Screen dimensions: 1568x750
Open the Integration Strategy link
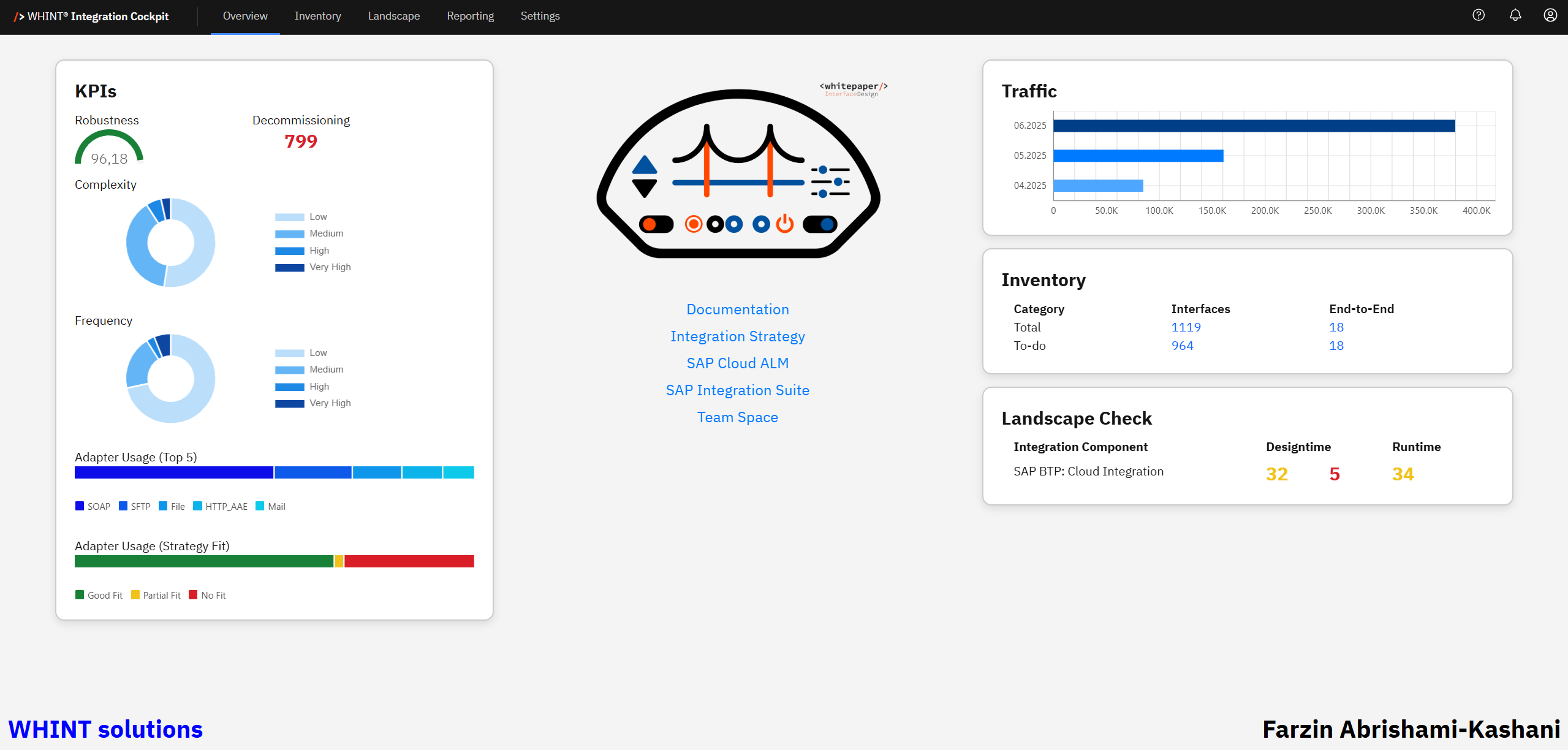click(737, 336)
